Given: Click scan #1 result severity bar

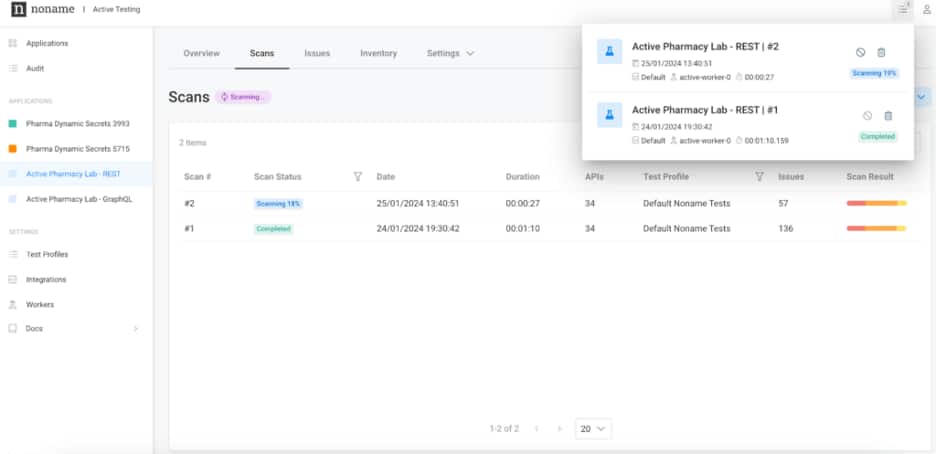Looking at the screenshot, I should click(x=876, y=228).
